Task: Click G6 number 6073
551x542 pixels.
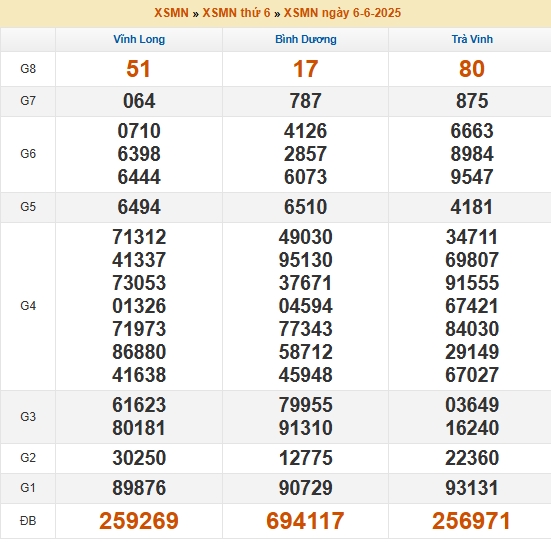Action: click(x=306, y=177)
